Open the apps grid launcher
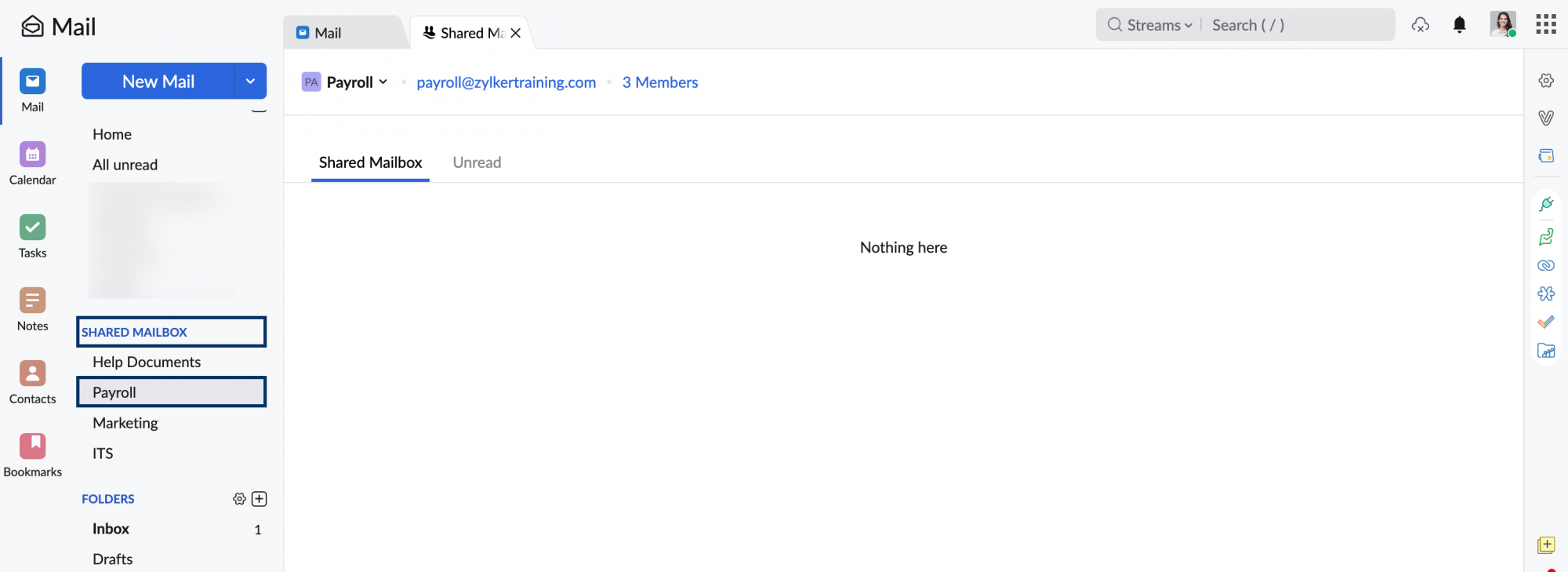 (x=1545, y=25)
